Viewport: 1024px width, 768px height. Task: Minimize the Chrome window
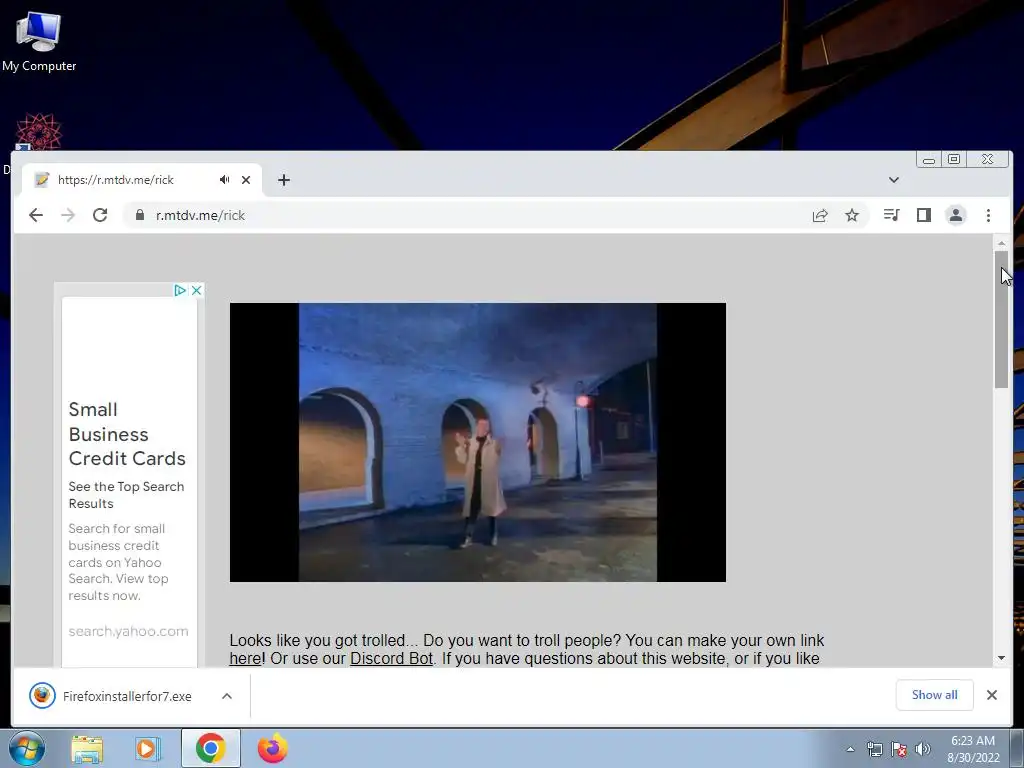click(929, 159)
